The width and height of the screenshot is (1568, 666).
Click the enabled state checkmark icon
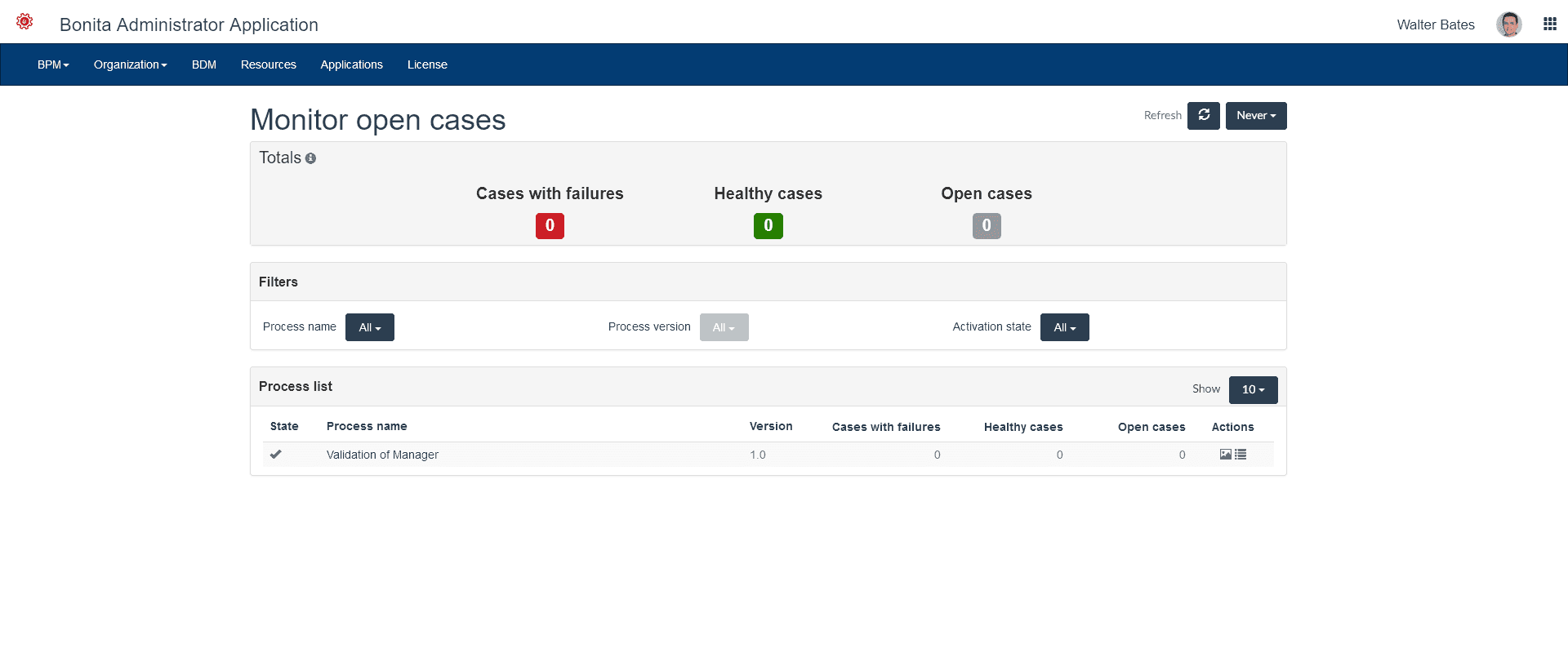[276, 455]
